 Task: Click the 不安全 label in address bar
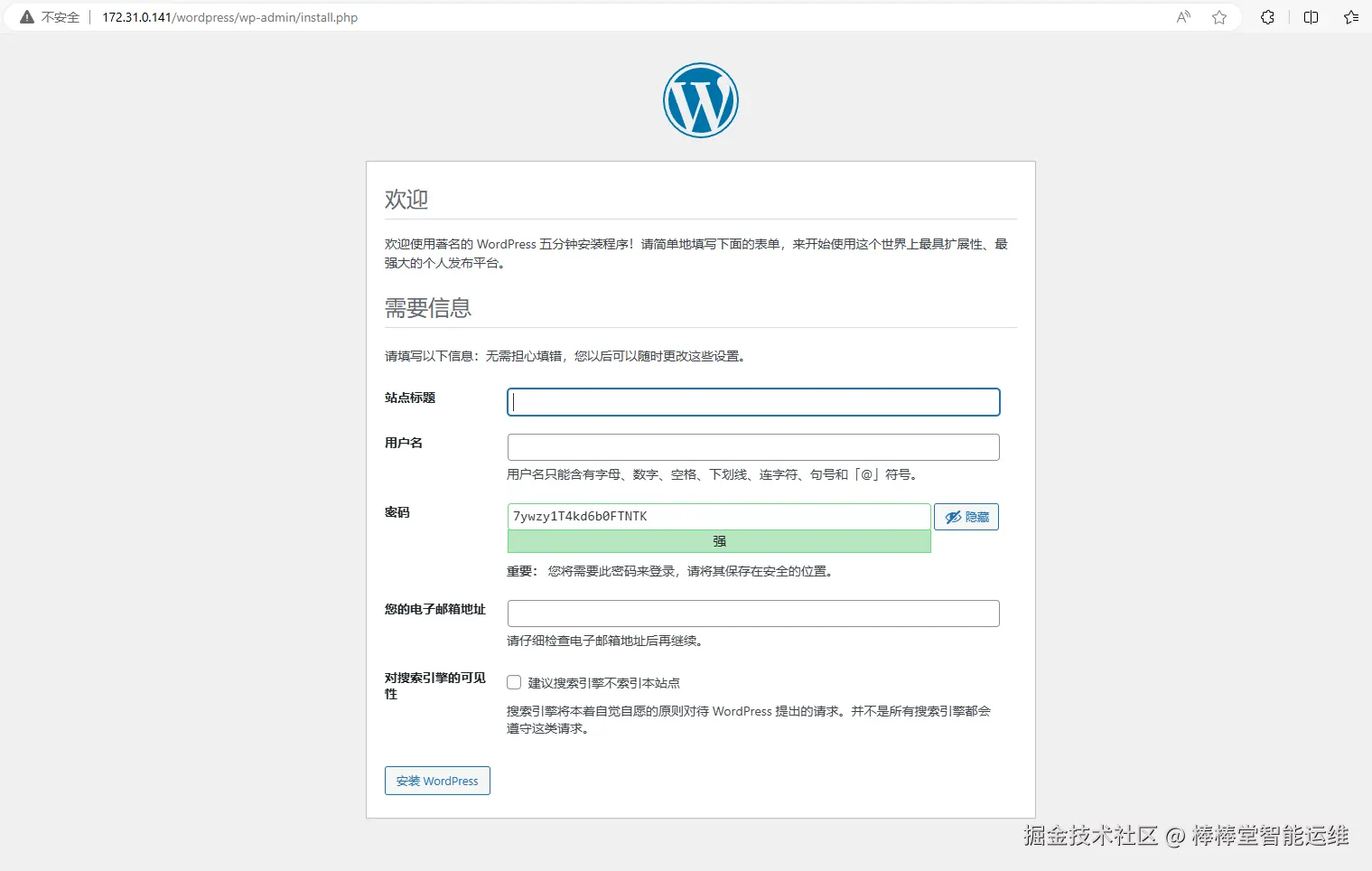61,17
